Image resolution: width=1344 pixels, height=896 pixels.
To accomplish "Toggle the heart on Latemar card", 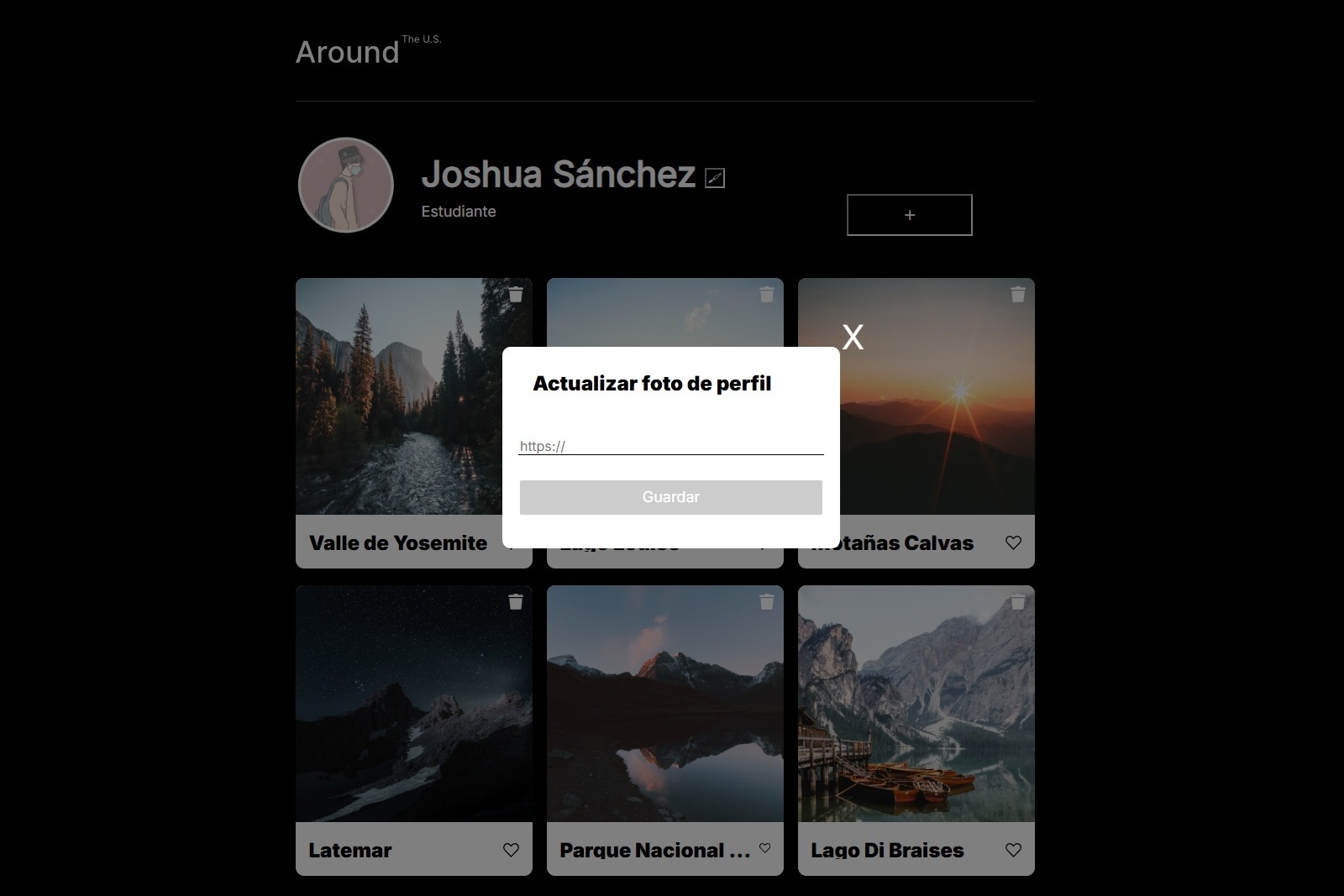I will [511, 850].
